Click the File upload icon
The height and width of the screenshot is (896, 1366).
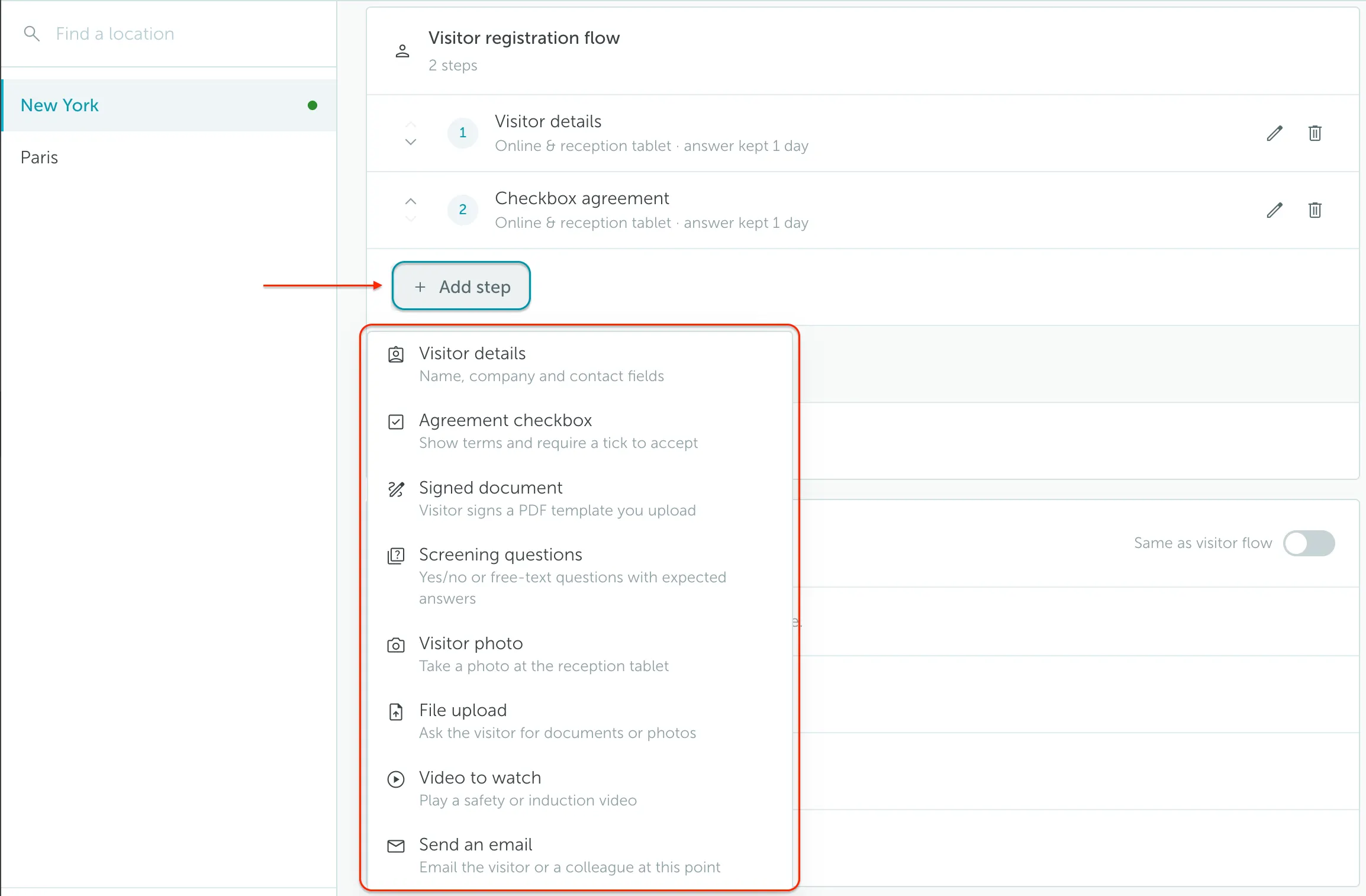[x=396, y=712]
